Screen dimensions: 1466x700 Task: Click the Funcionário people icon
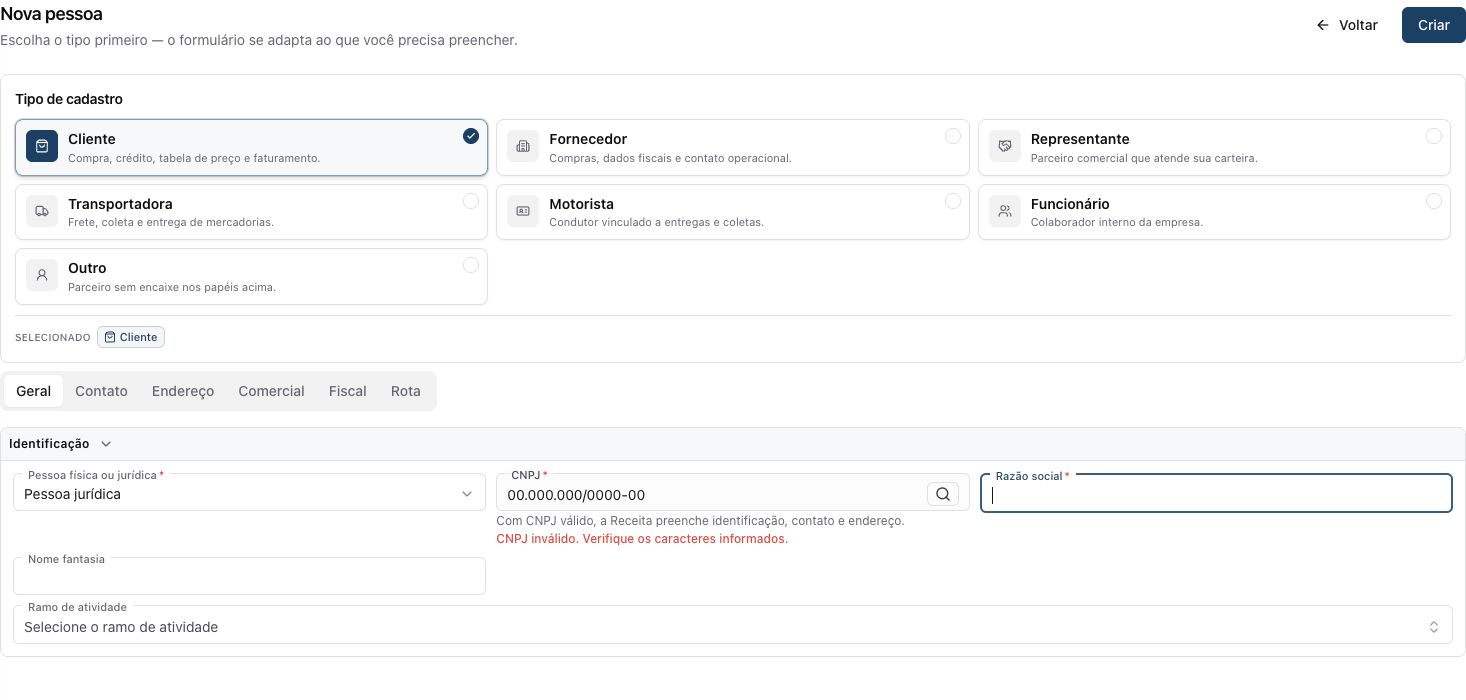coord(1004,211)
